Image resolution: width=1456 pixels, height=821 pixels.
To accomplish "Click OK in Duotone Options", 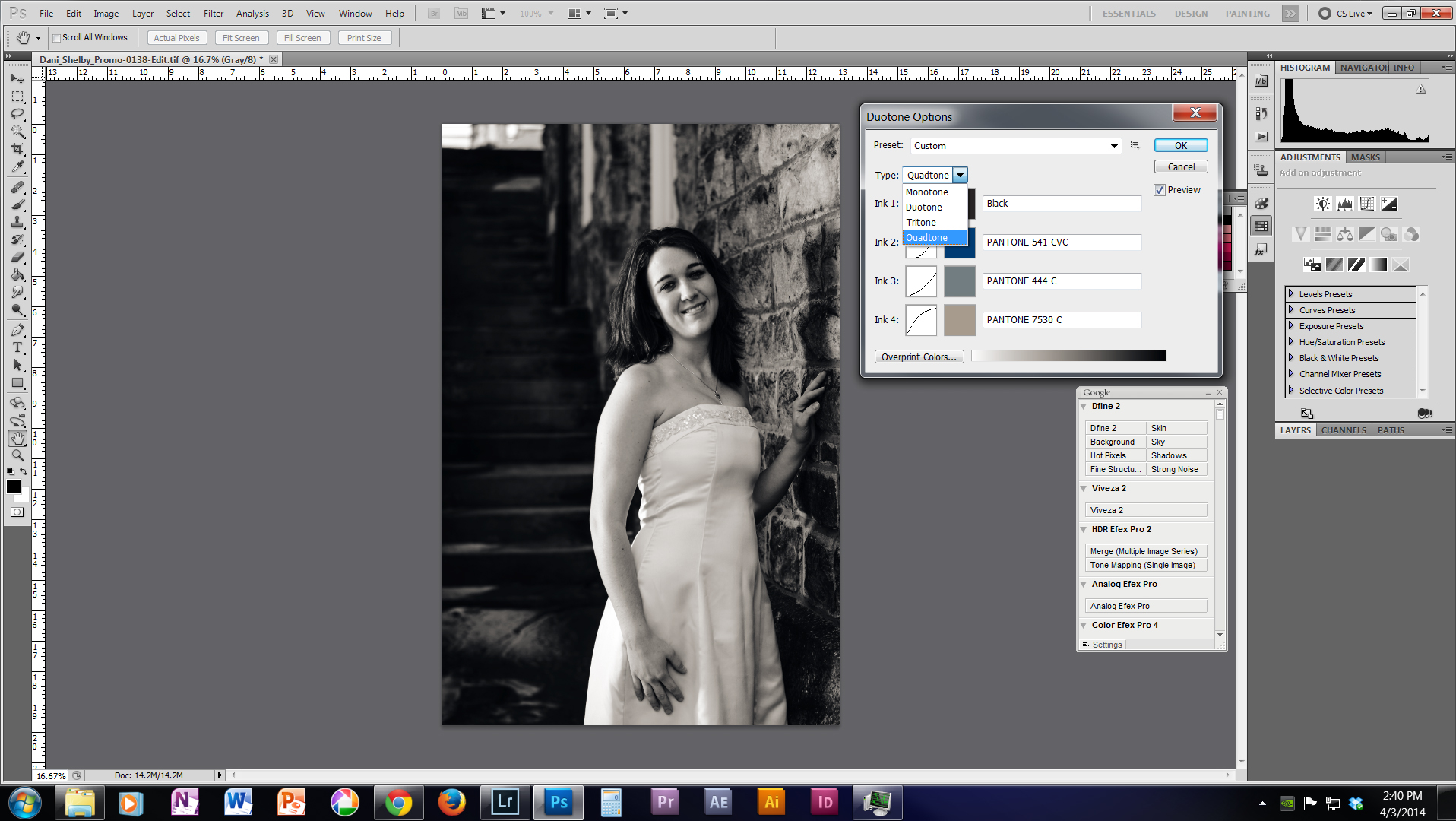I will coord(1180,146).
